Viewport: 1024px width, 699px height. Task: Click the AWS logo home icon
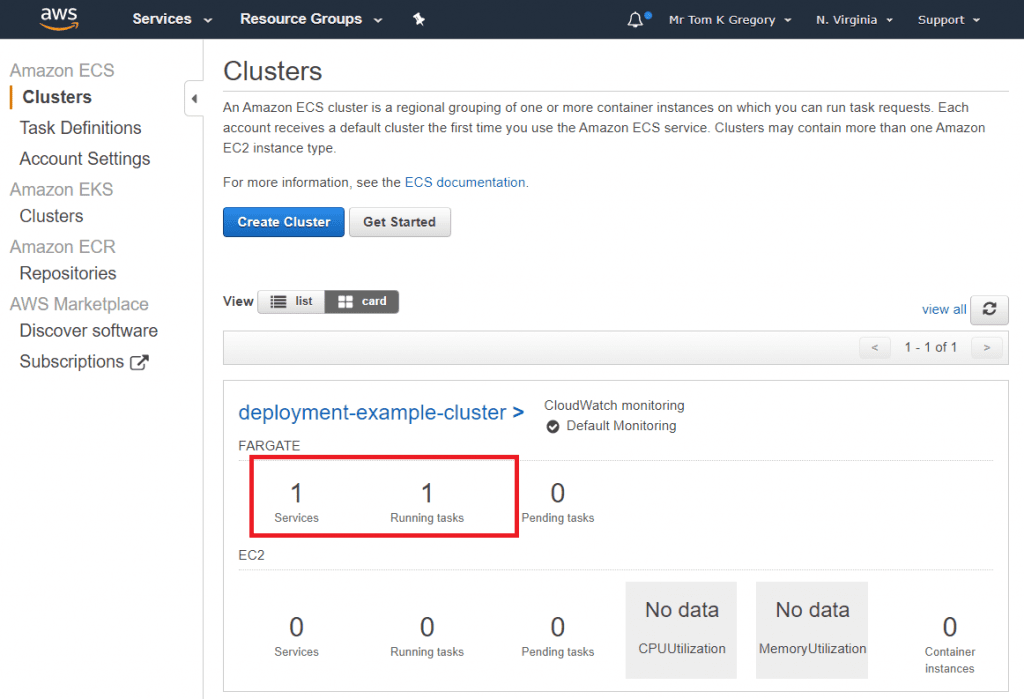coord(59,19)
